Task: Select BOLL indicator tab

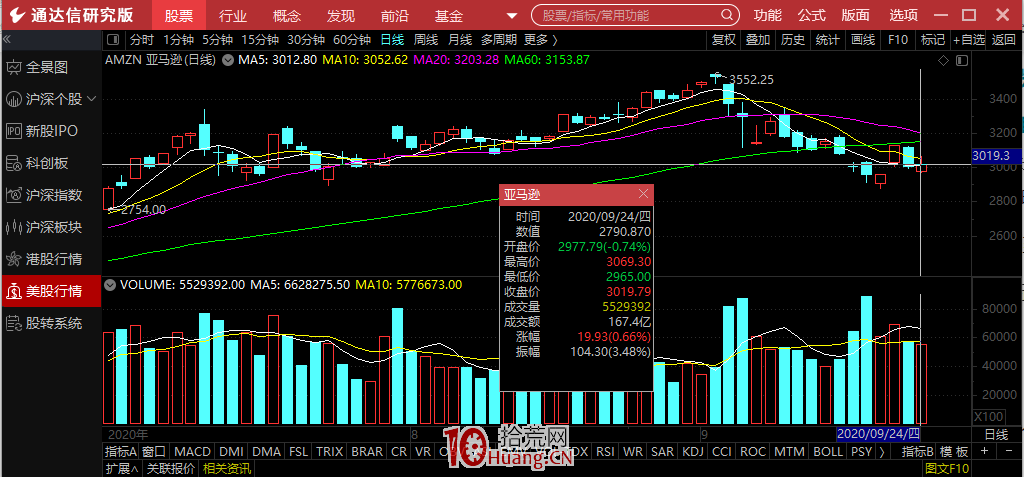Action: pyautogui.click(x=827, y=452)
